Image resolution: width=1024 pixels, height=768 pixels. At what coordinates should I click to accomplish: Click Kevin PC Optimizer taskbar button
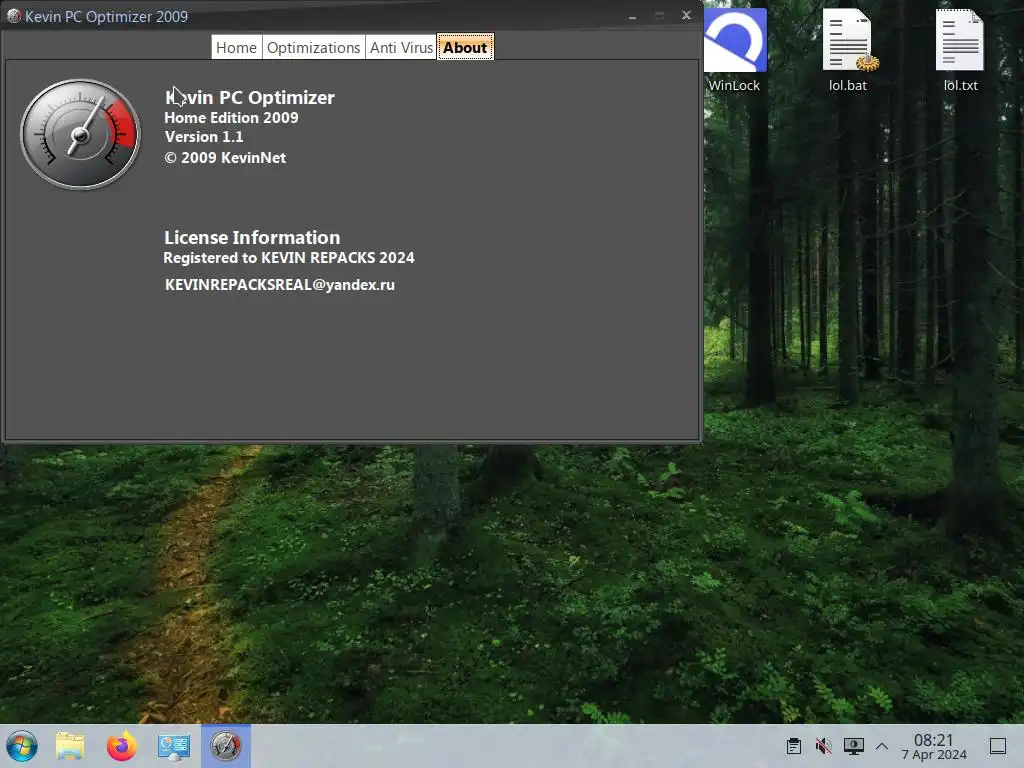point(225,746)
